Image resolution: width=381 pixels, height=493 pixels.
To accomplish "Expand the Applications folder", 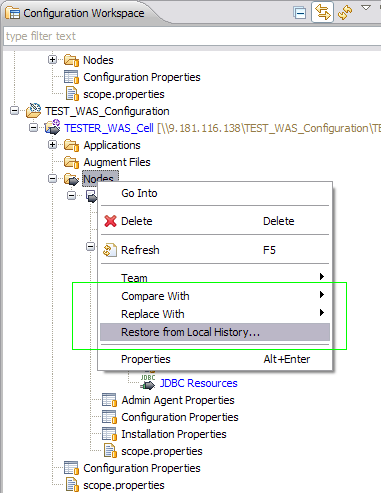I will point(52,145).
